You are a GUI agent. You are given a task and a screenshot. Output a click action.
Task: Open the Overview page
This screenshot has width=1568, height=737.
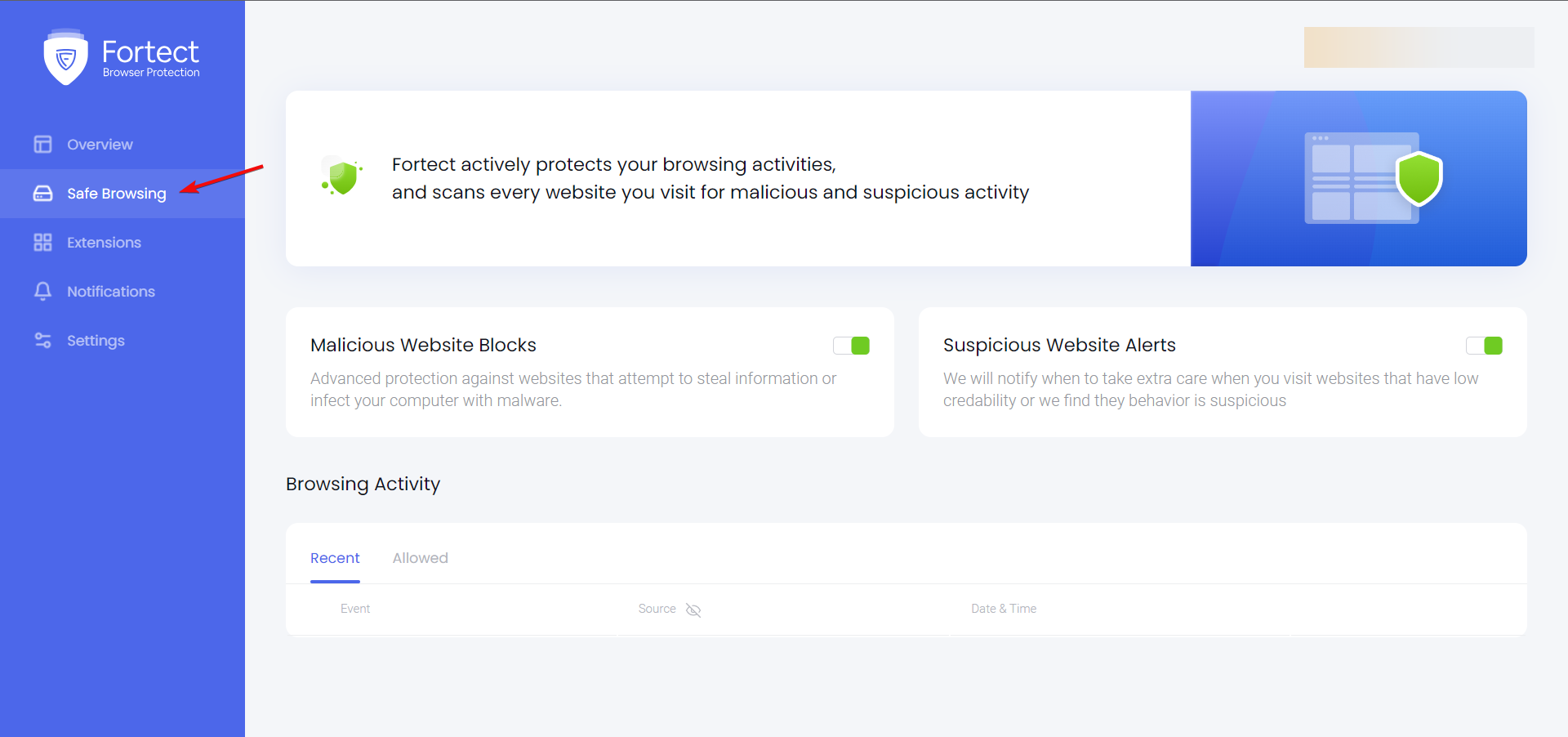pyautogui.click(x=100, y=145)
